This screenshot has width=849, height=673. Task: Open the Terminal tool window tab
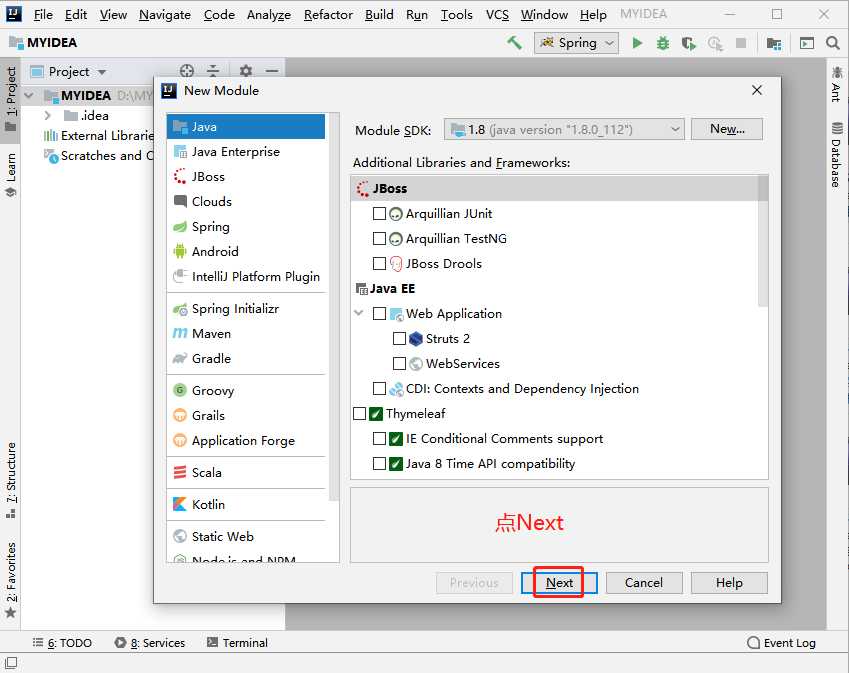(x=237, y=643)
